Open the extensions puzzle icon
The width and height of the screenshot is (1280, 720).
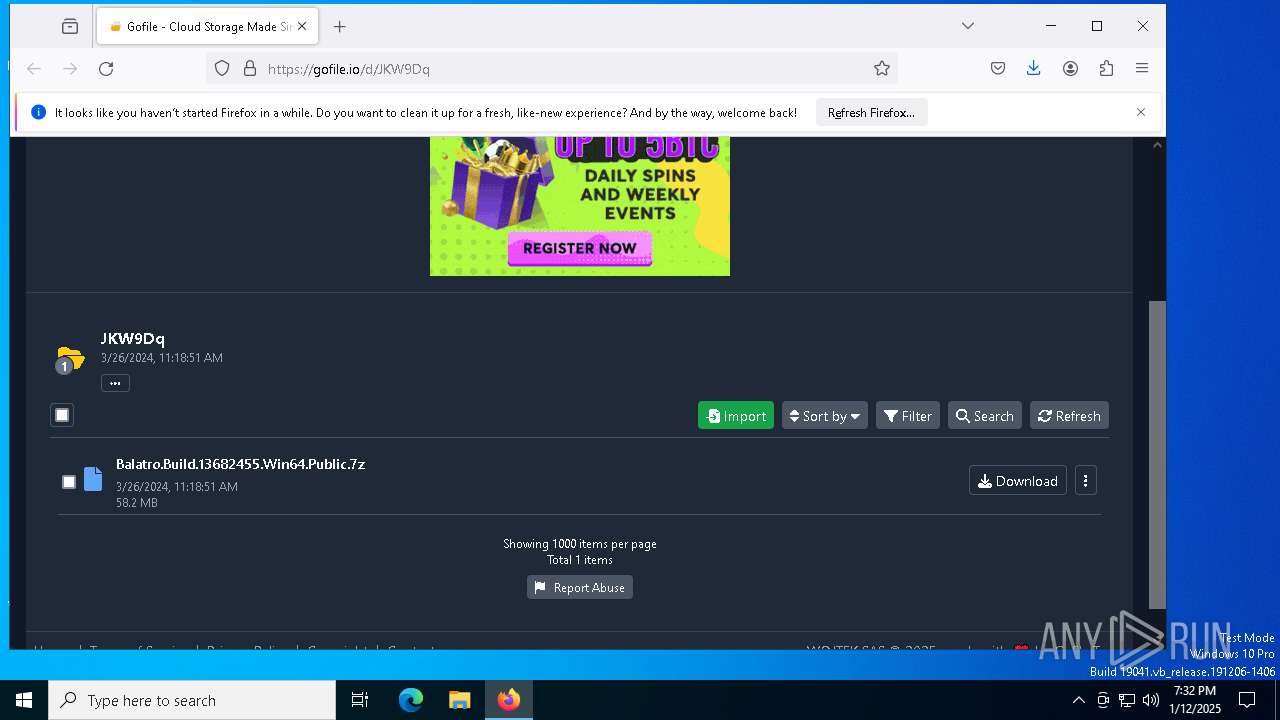coord(1106,68)
